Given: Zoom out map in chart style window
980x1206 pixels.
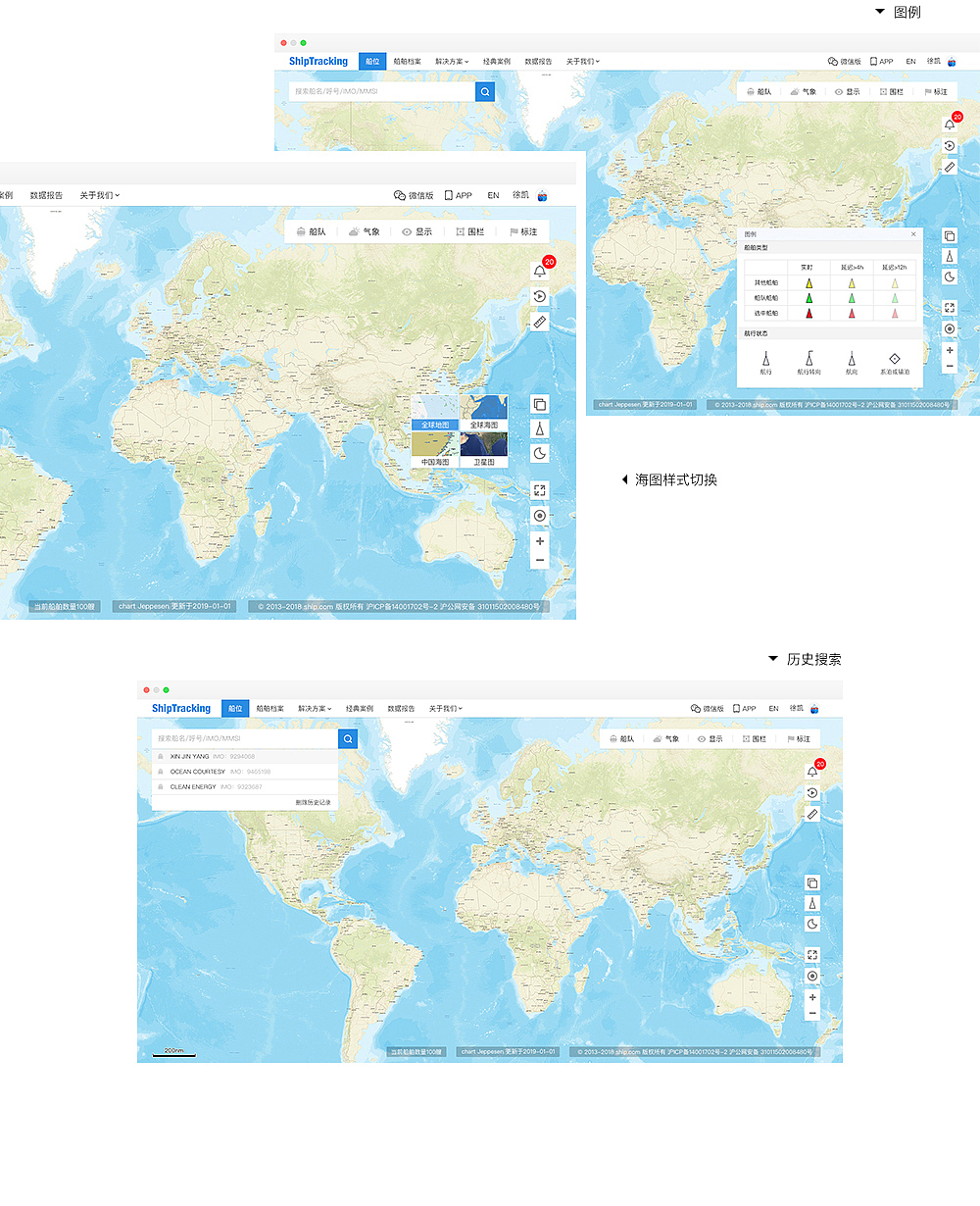Looking at the screenshot, I should [540, 561].
